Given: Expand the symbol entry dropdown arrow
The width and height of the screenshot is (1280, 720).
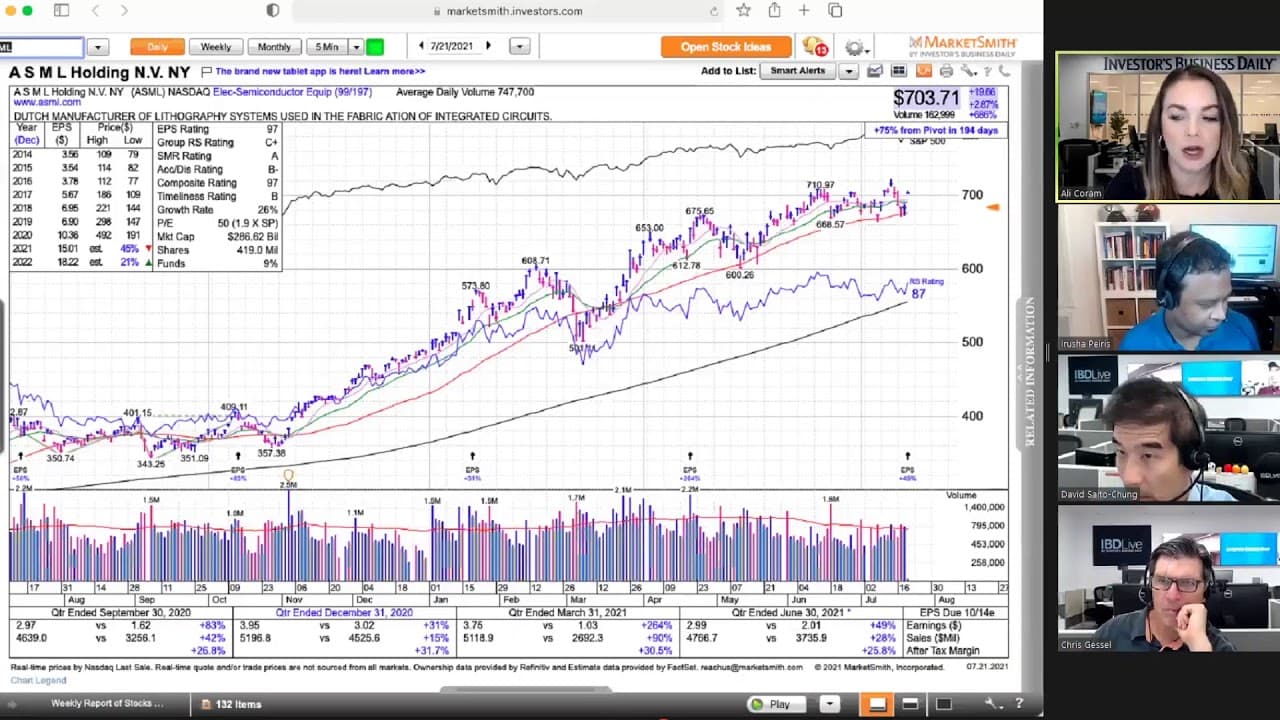Looking at the screenshot, I should click(97, 47).
